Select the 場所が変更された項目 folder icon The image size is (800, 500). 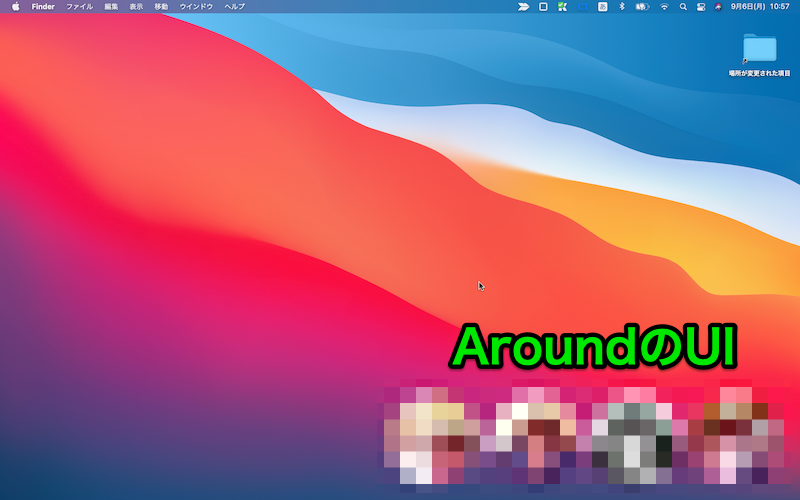tap(760, 49)
